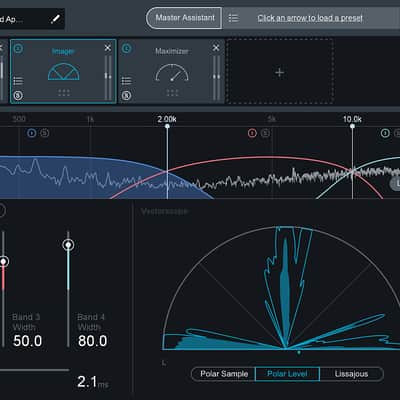400x400 pixels.
Task: Remove the Maximizer module with its X
Action: click(216, 48)
